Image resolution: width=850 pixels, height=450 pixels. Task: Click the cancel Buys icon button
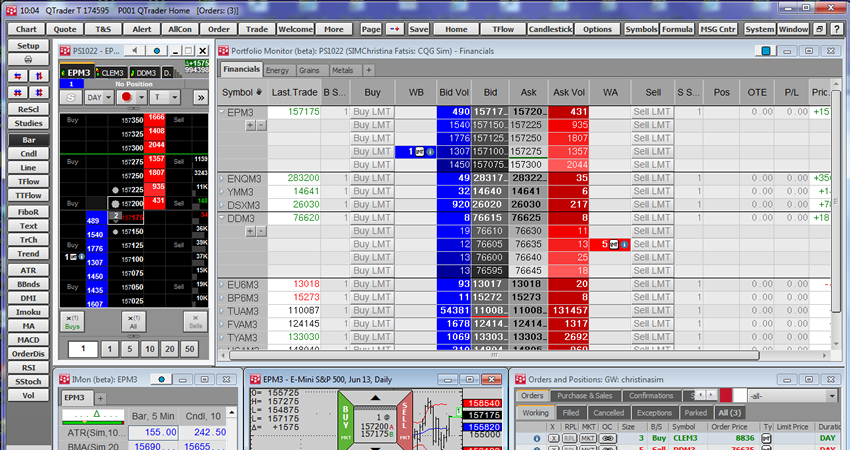72,321
